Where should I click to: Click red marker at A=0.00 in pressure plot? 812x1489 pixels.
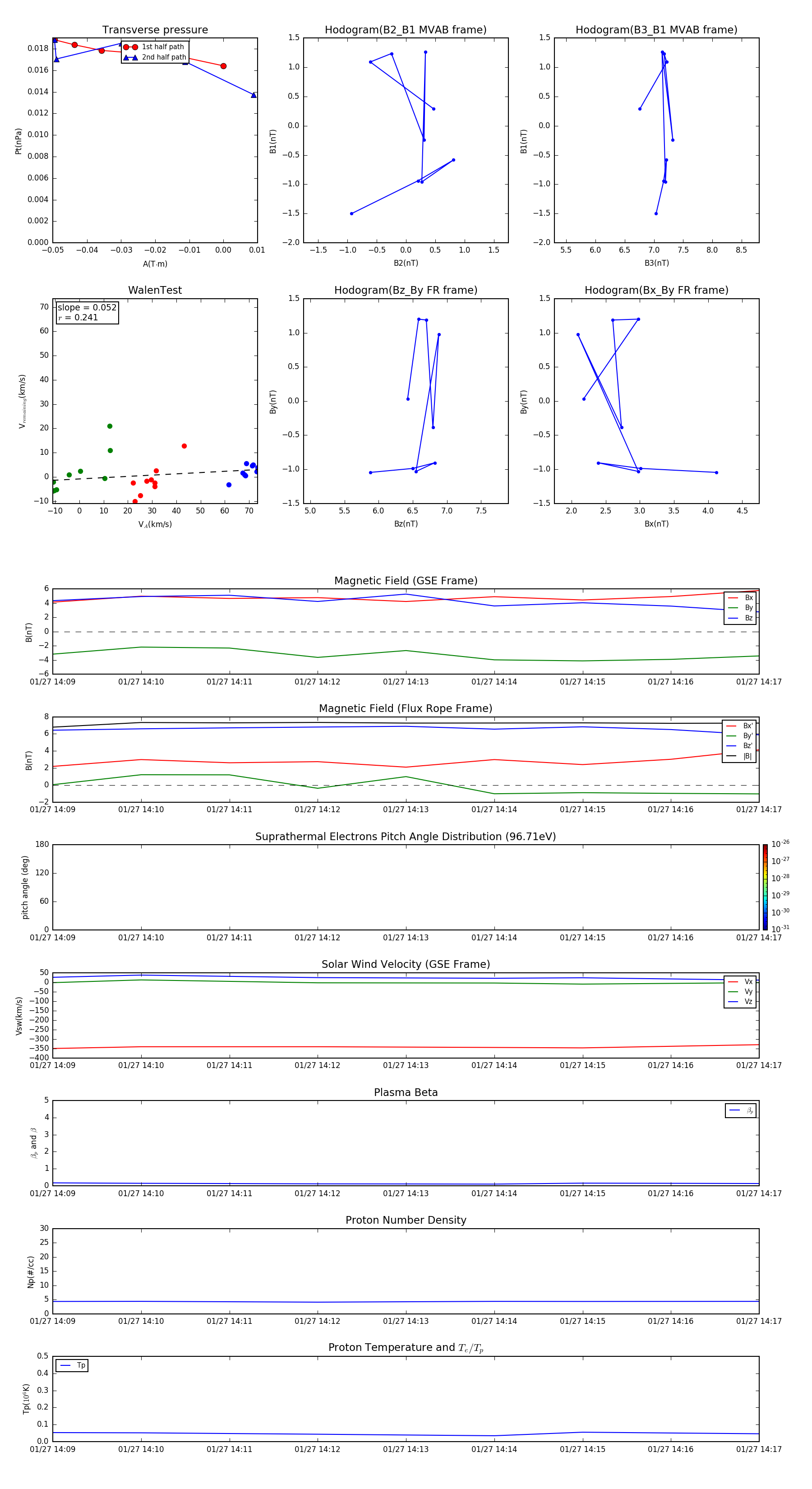pos(223,66)
